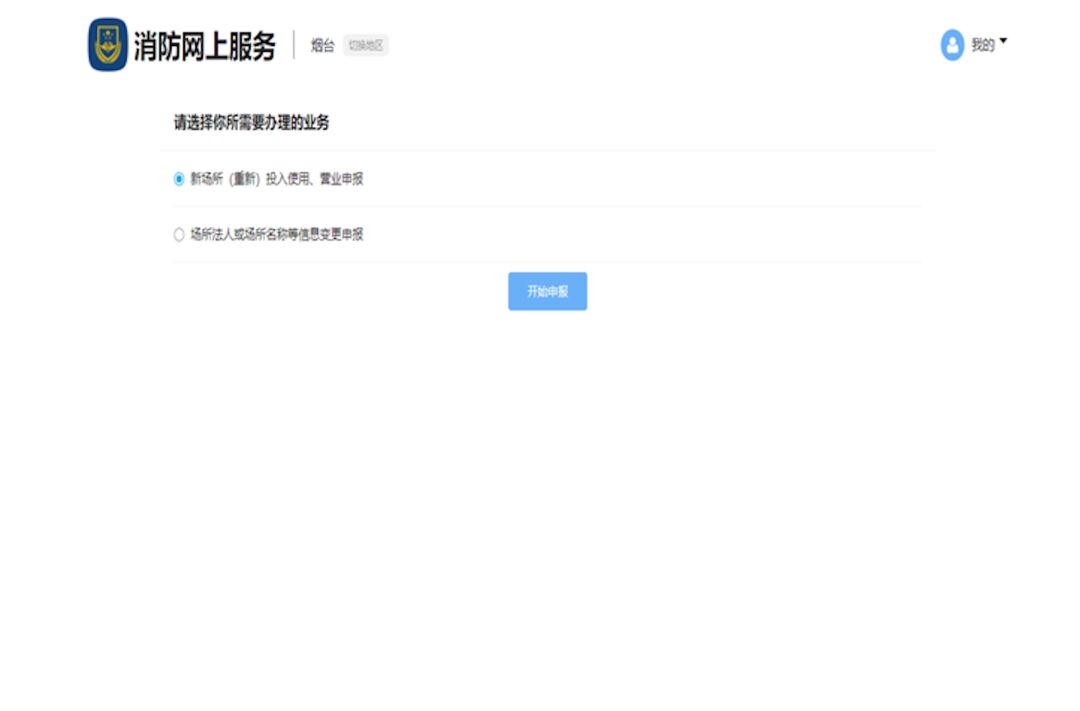Click the 烟台 city name
This screenshot has width=1080, height=711.
(322, 45)
